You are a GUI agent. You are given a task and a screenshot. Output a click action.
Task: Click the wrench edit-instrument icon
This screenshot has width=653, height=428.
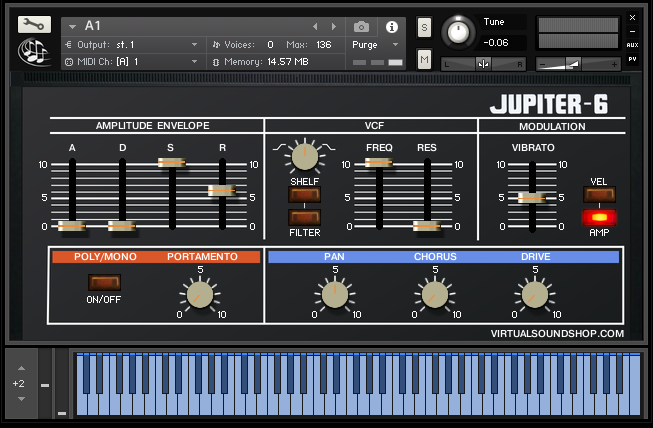coord(33,24)
